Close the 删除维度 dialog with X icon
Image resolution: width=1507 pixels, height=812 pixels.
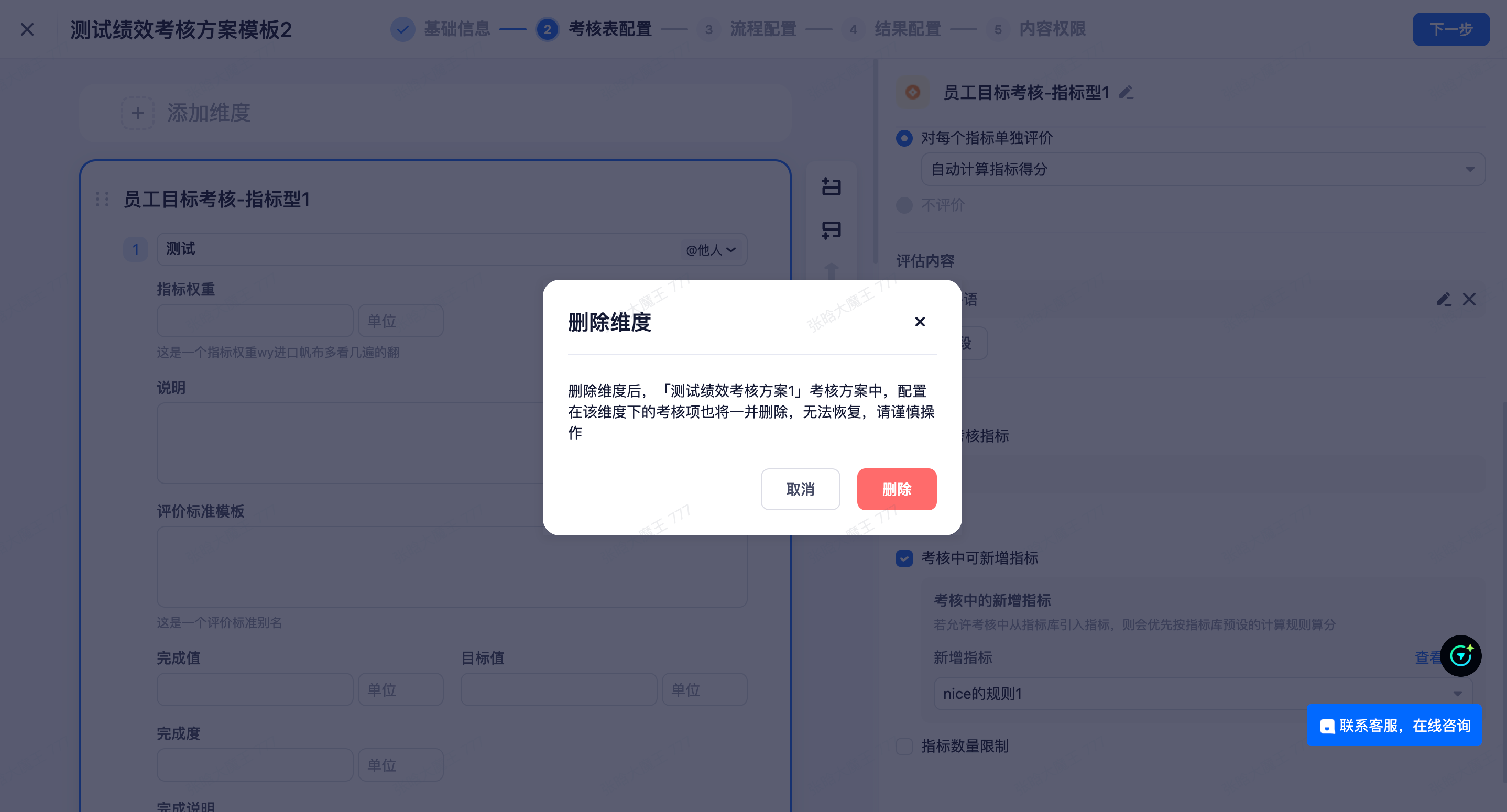tap(920, 322)
